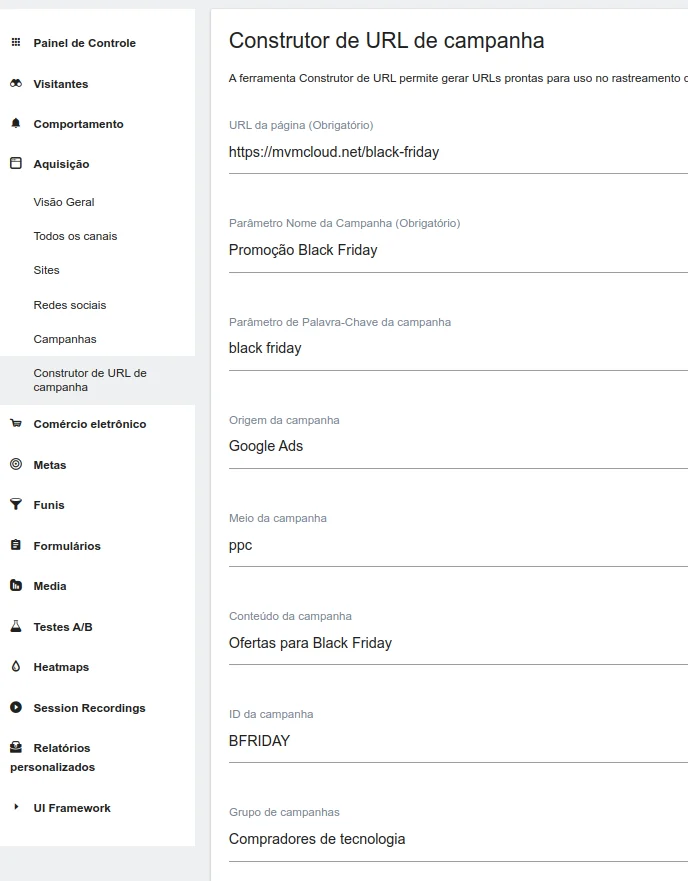Expand the UI Framework menu arrow
Screen dimensions: 688x881
tap(16, 807)
